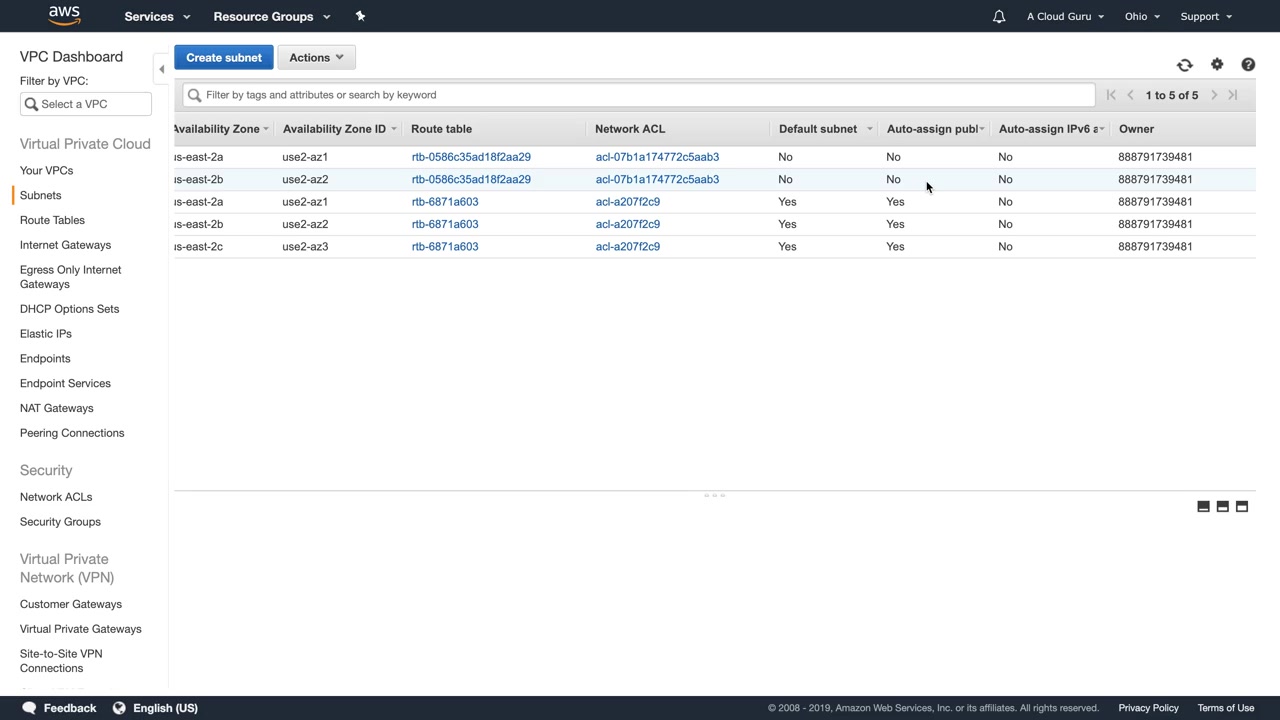Expand the Ohio region dropdown

point(1142,16)
